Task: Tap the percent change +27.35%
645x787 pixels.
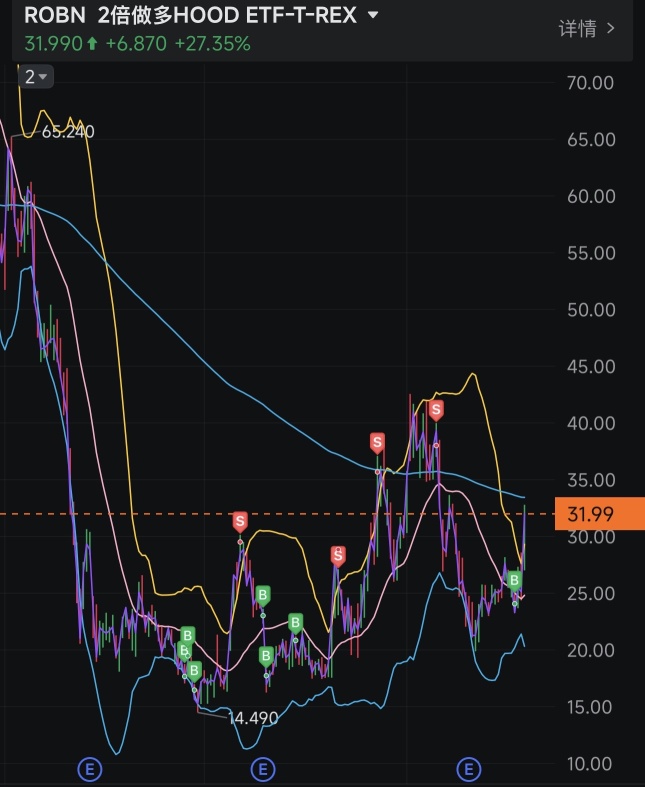Action: click(x=212, y=44)
